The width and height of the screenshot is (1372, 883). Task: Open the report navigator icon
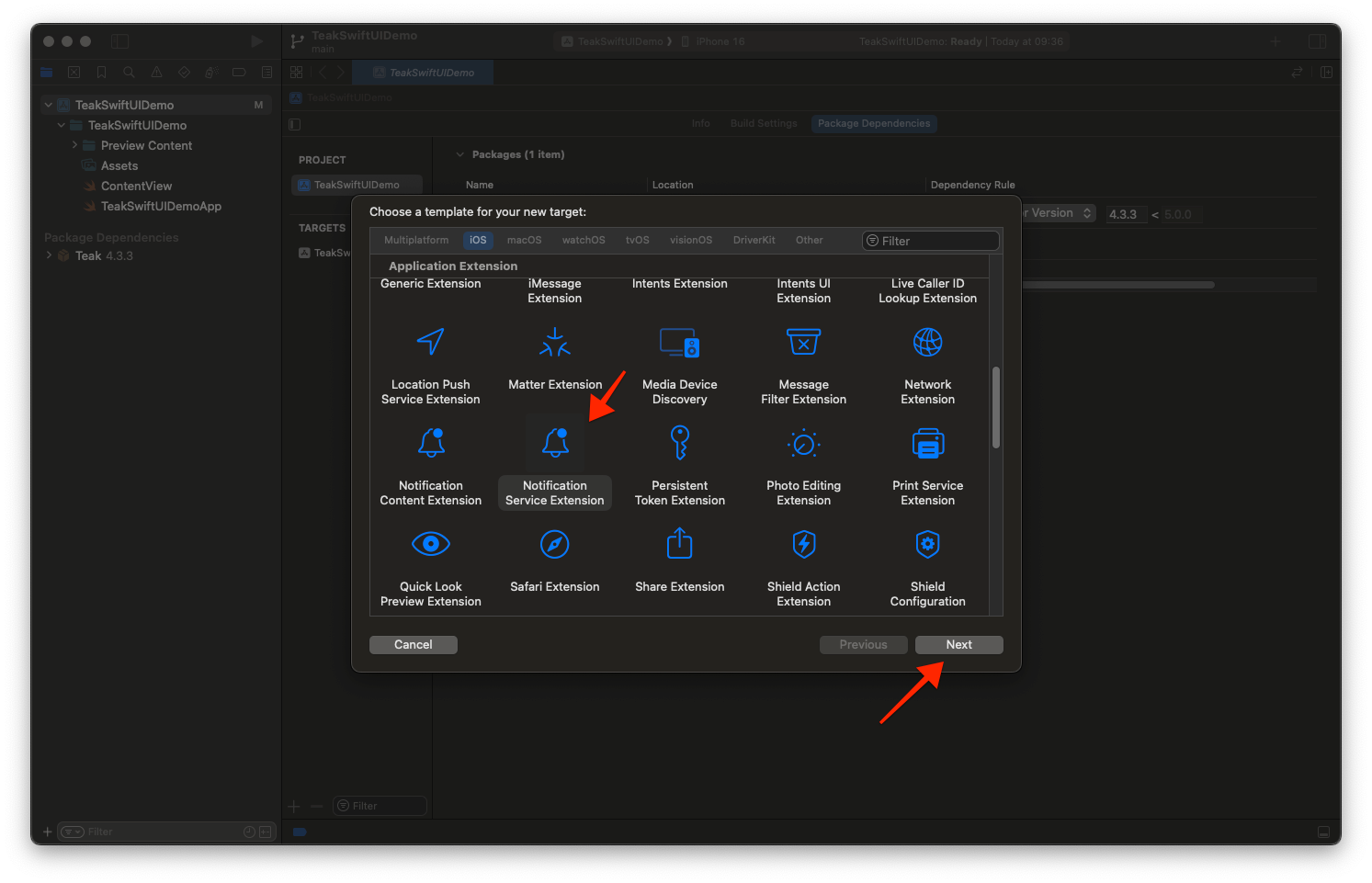(266, 73)
